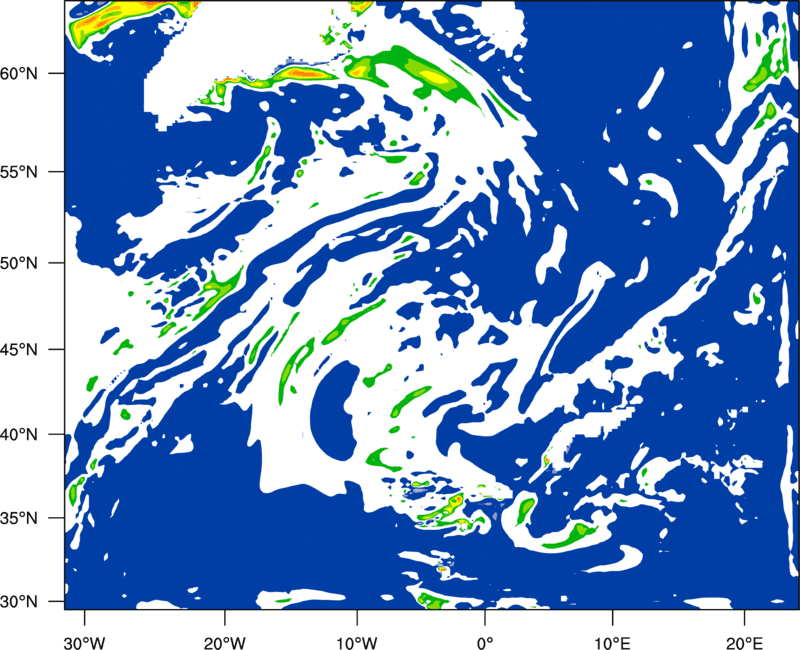Screen dimensions: 800x650
Task: Click the 40°N latitude label
Action: point(19,435)
